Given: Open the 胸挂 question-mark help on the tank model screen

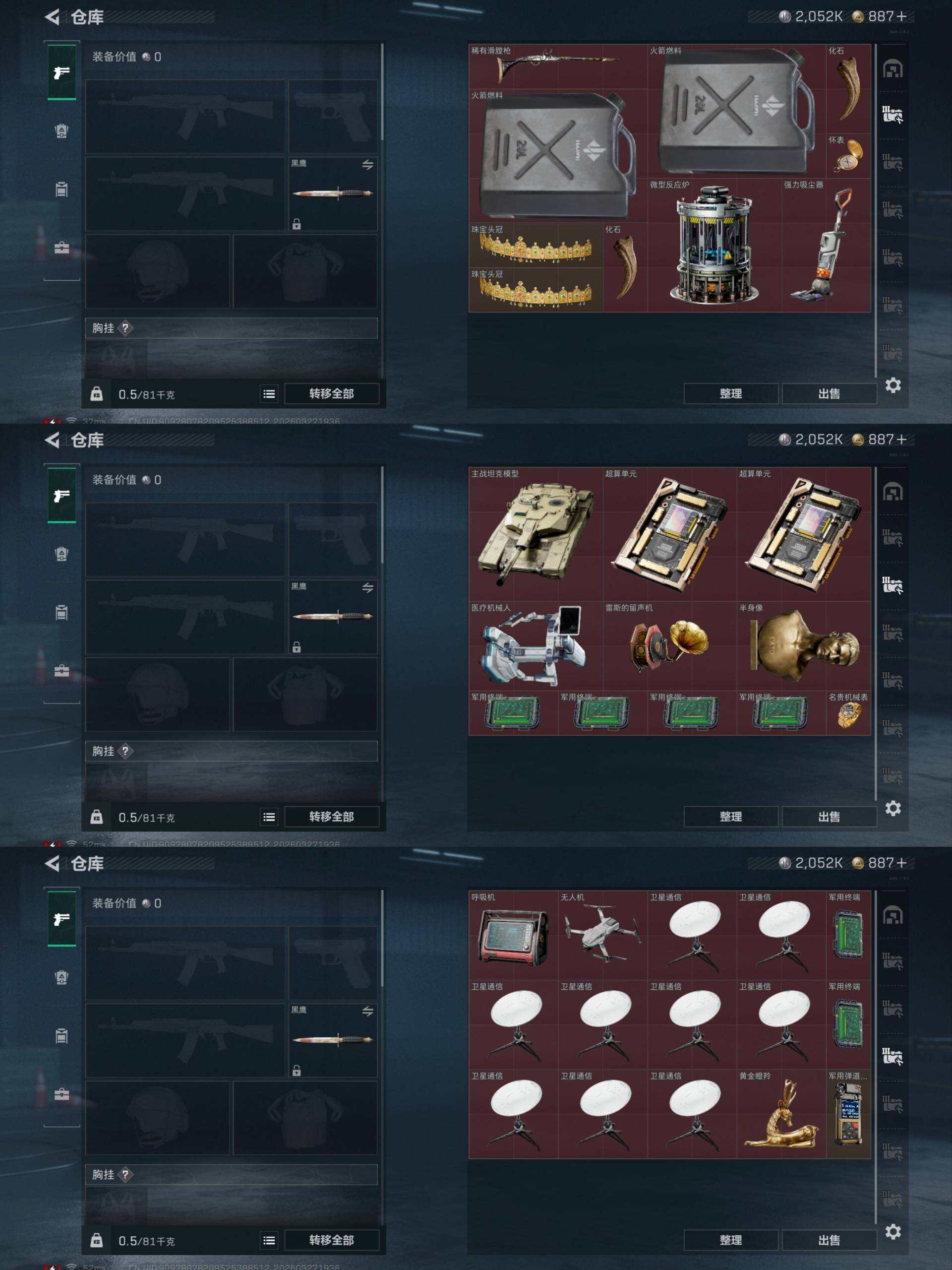Looking at the screenshot, I should [125, 751].
